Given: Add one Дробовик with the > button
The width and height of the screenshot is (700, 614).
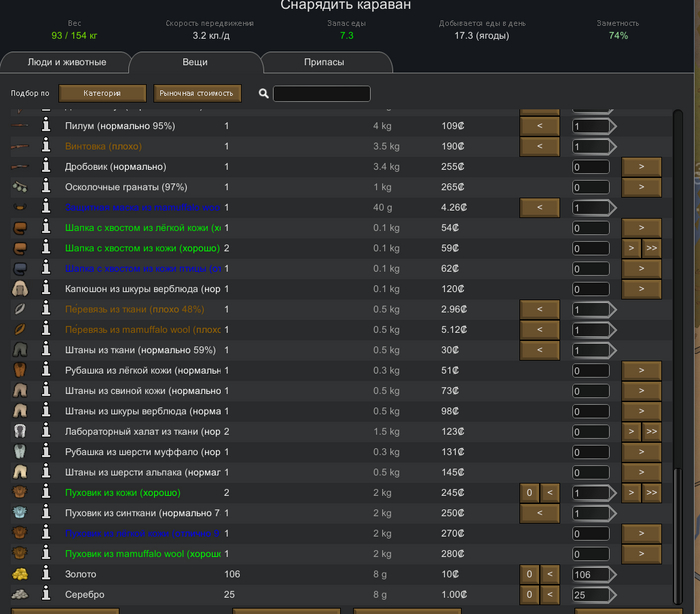Looking at the screenshot, I should coord(641,167).
